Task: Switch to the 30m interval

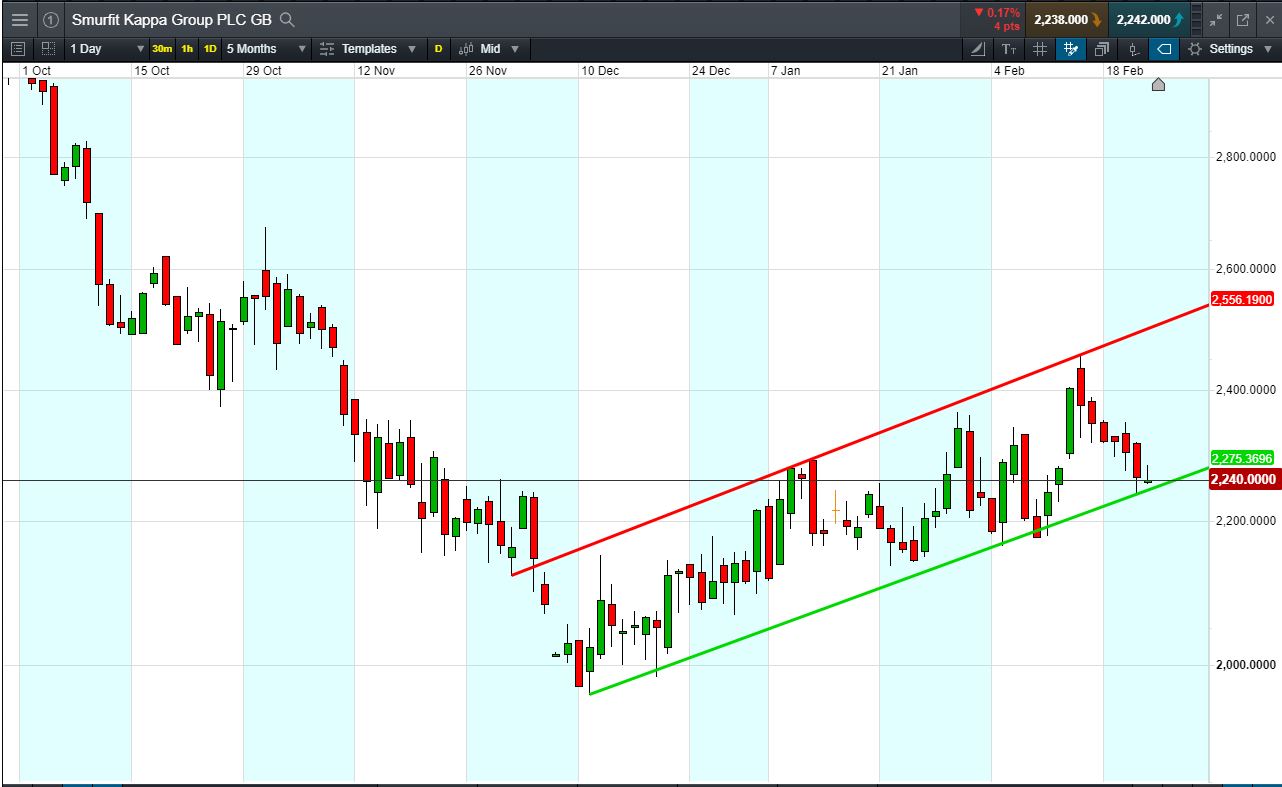Action: point(162,49)
